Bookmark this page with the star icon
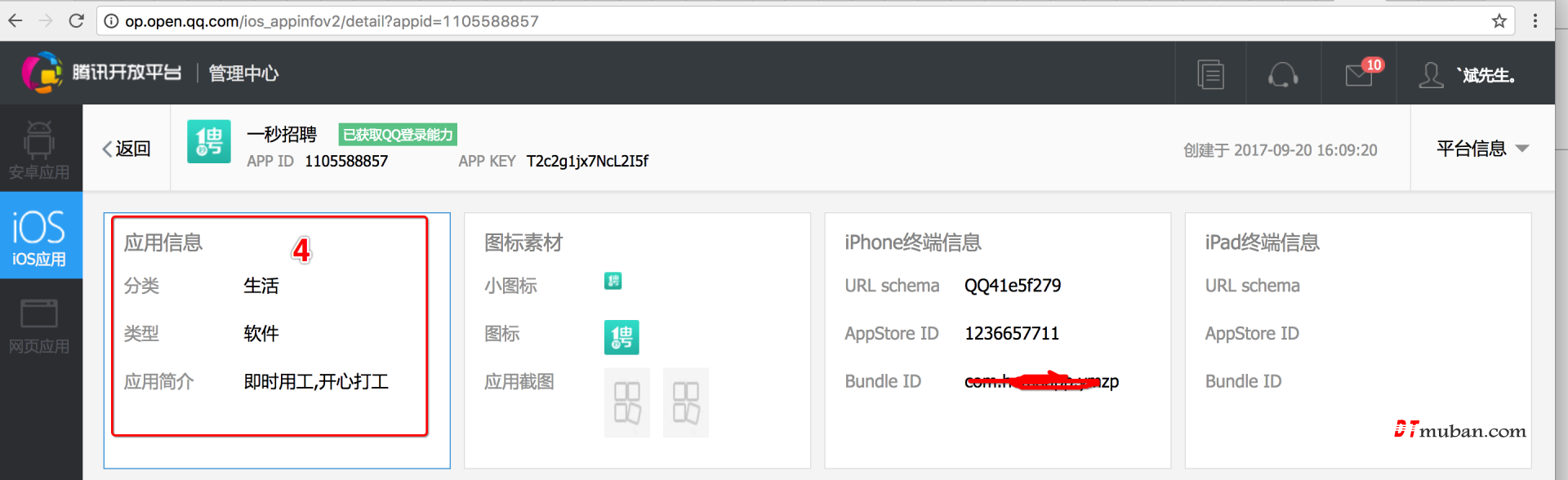The width and height of the screenshot is (1568, 480). tap(1499, 21)
